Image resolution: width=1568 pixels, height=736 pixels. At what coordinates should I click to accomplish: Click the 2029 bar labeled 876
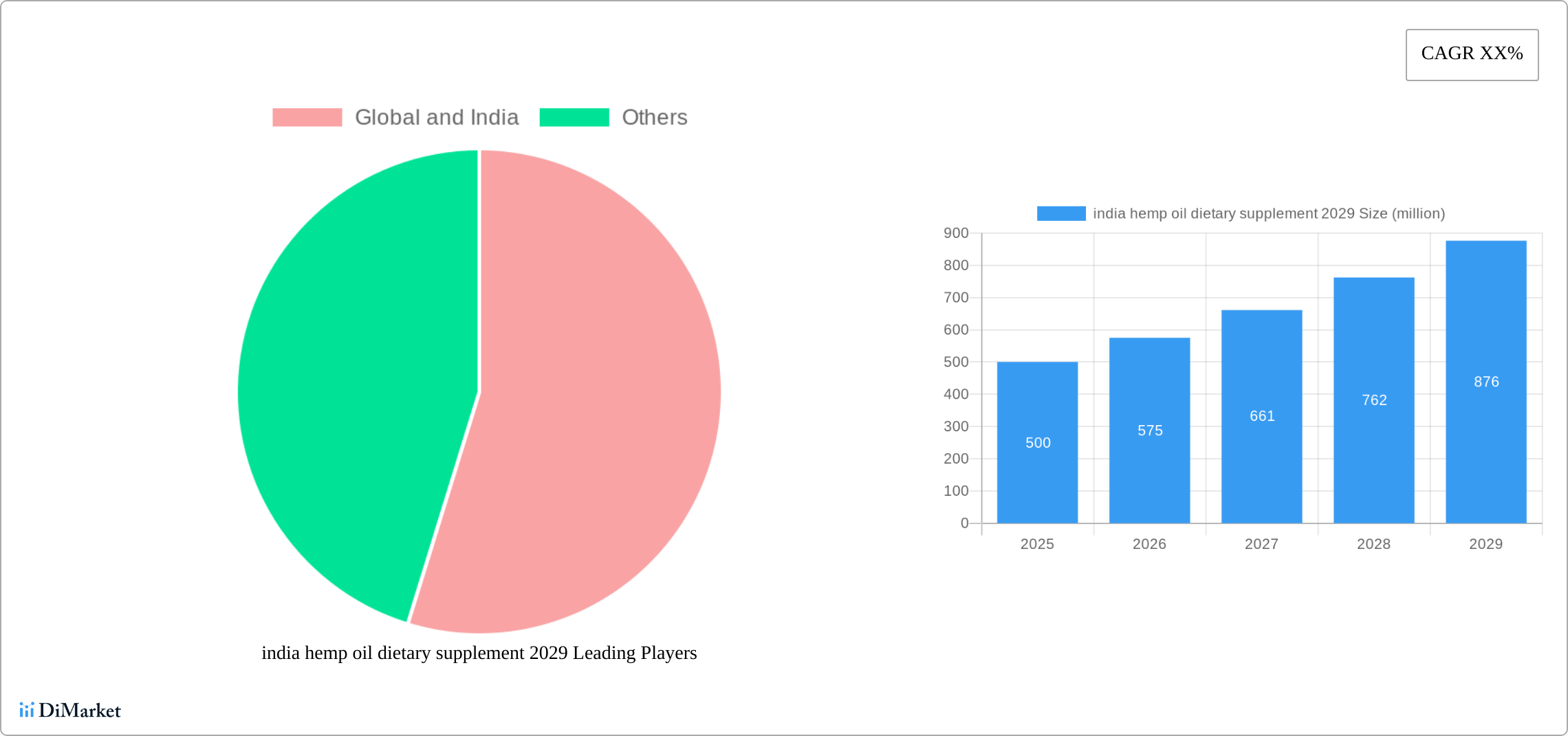pyautogui.click(x=1486, y=382)
